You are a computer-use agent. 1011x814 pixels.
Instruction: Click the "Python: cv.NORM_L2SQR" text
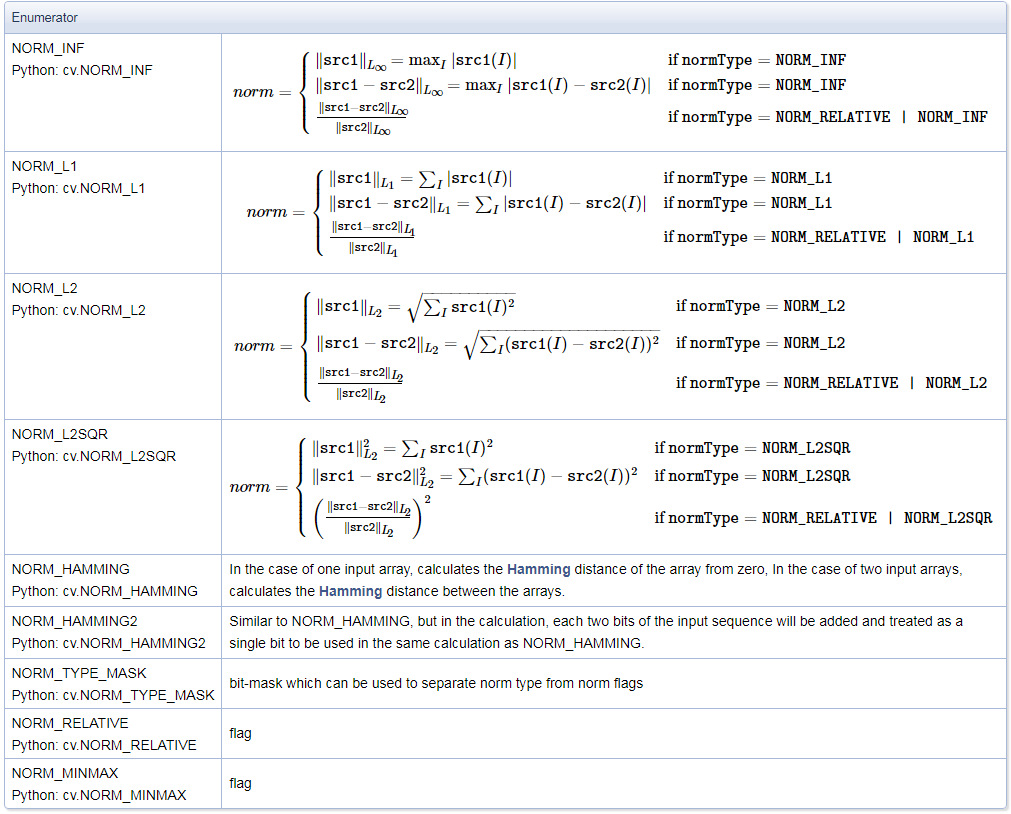click(94, 456)
